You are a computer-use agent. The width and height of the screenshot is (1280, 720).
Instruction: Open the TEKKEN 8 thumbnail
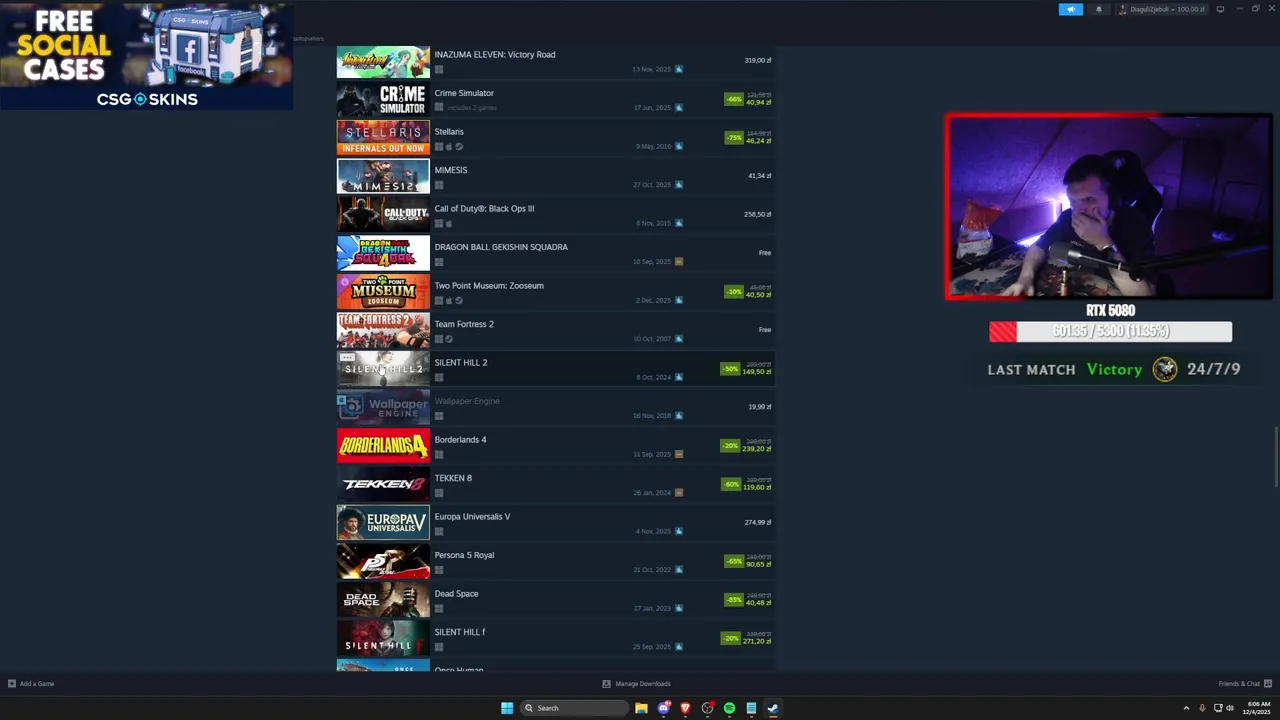383,484
